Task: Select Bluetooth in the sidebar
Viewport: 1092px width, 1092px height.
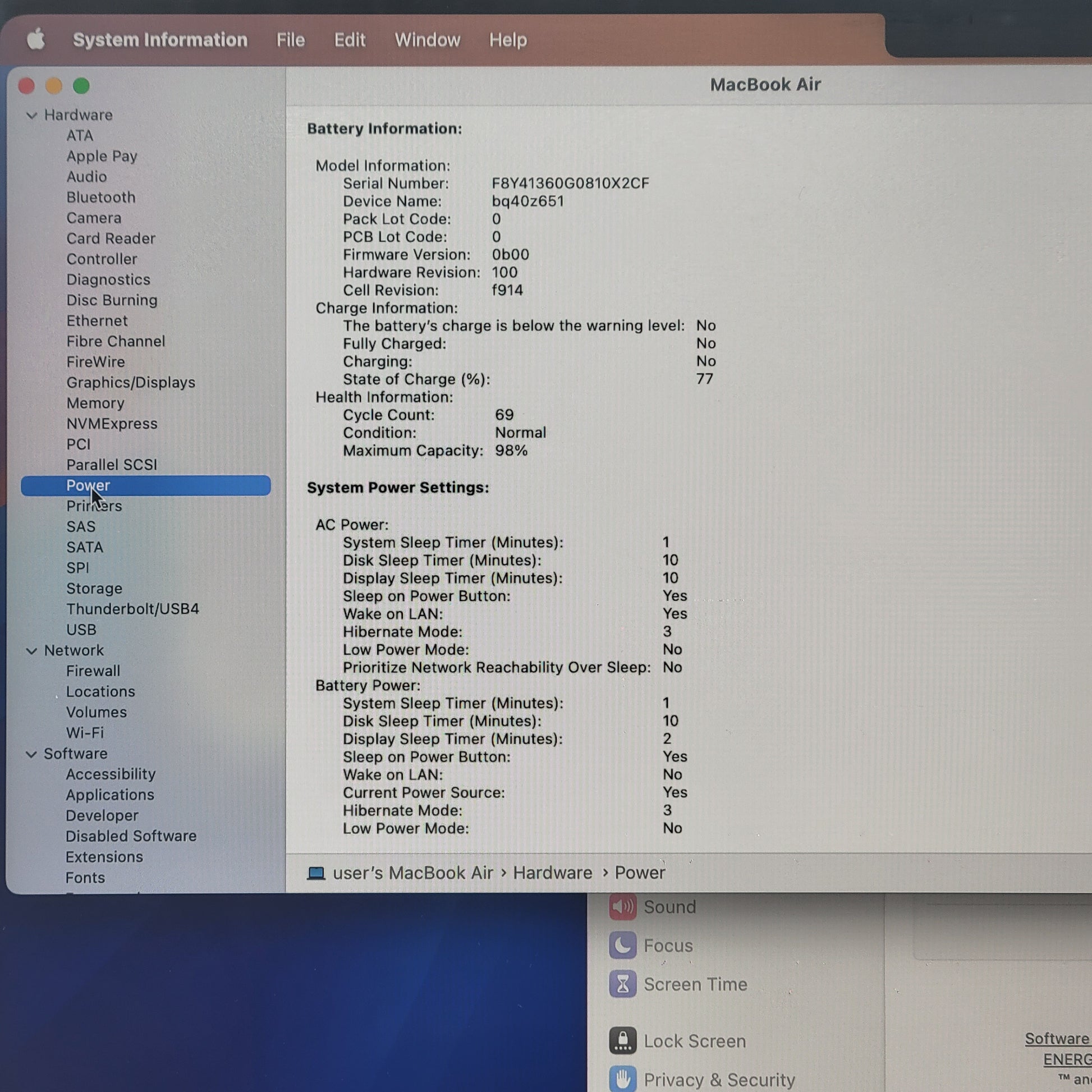Action: 100,198
